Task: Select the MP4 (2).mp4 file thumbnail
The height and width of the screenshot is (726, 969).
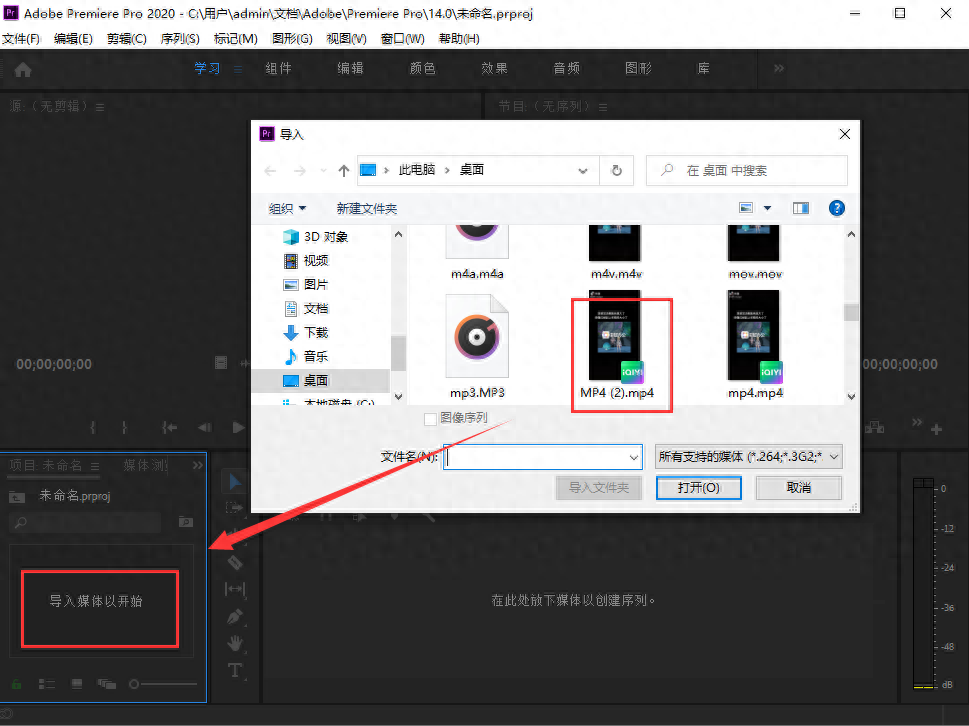Action: [x=615, y=336]
